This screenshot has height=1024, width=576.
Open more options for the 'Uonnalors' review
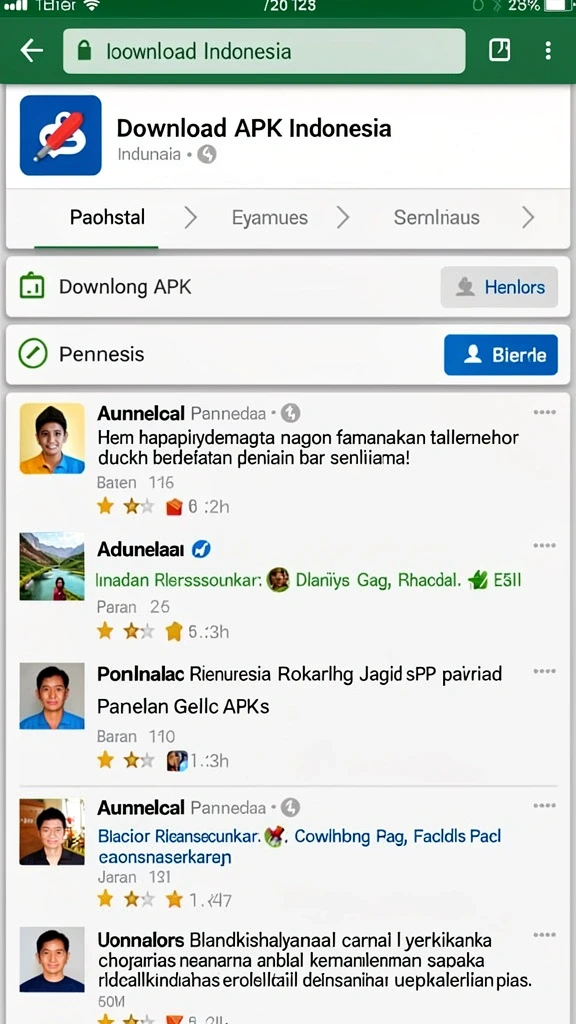[x=544, y=935]
